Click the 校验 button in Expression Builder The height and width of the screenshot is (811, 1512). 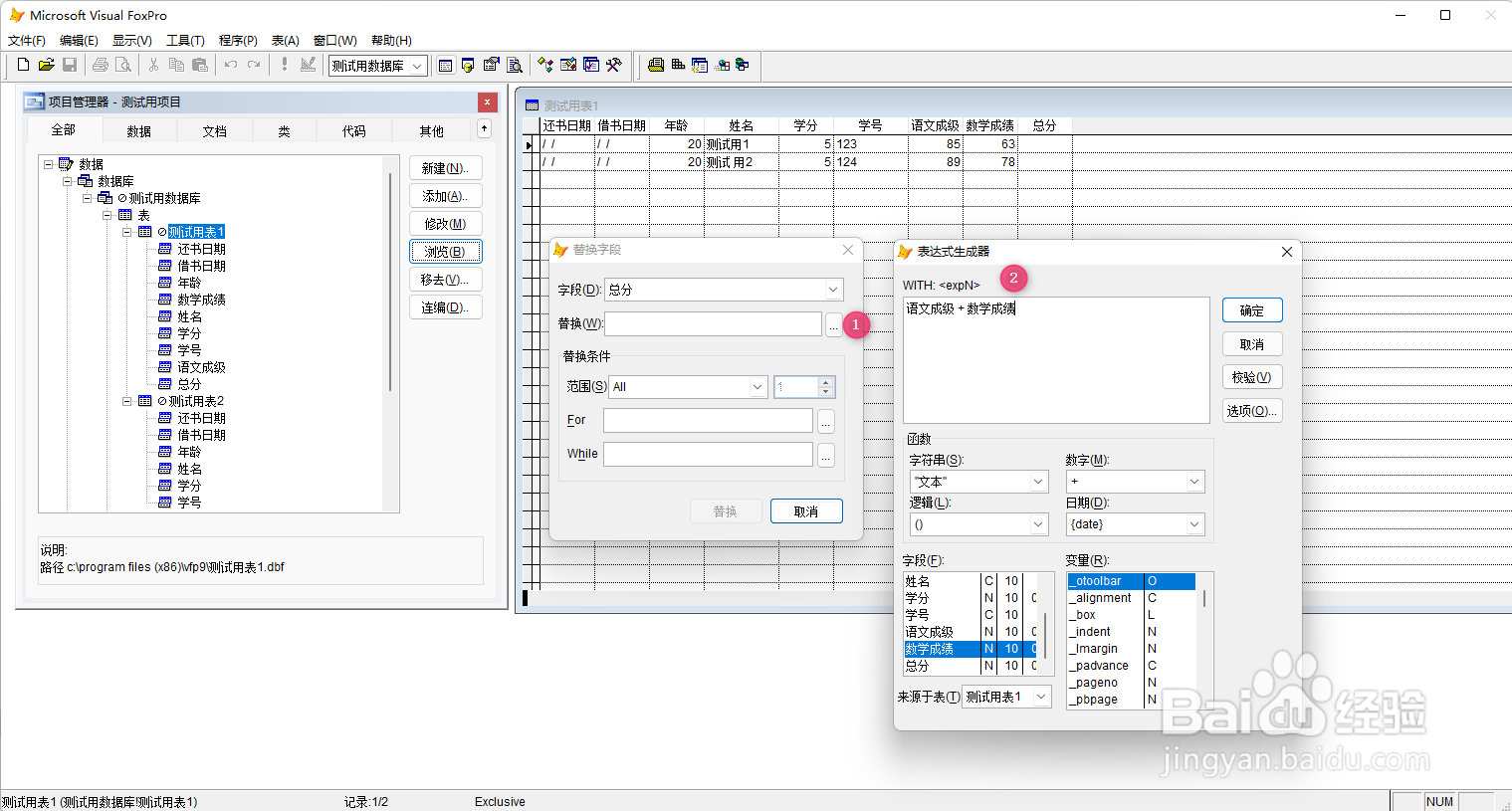point(1251,376)
